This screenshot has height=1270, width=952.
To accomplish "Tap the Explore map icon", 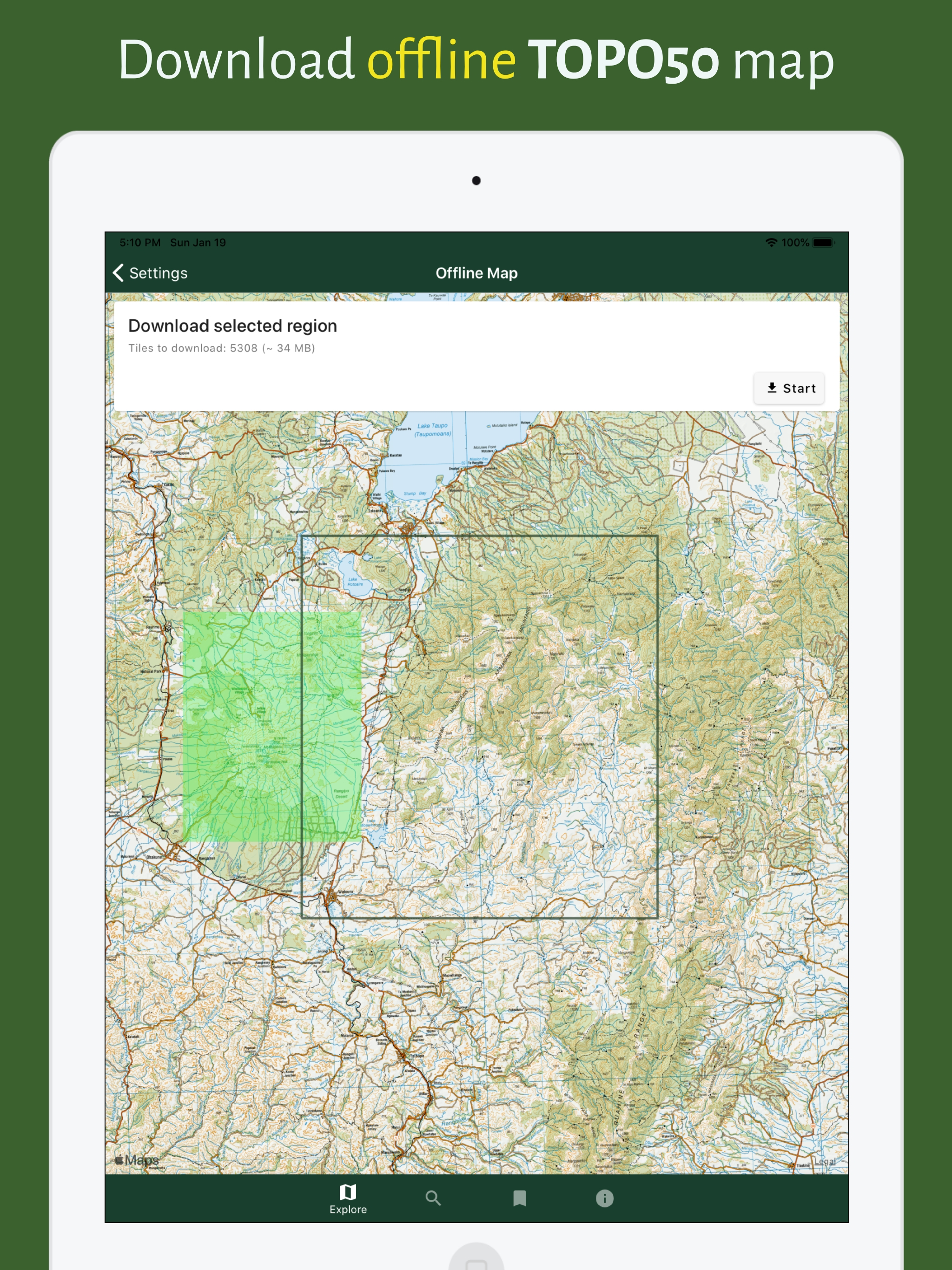I will coord(348,1192).
